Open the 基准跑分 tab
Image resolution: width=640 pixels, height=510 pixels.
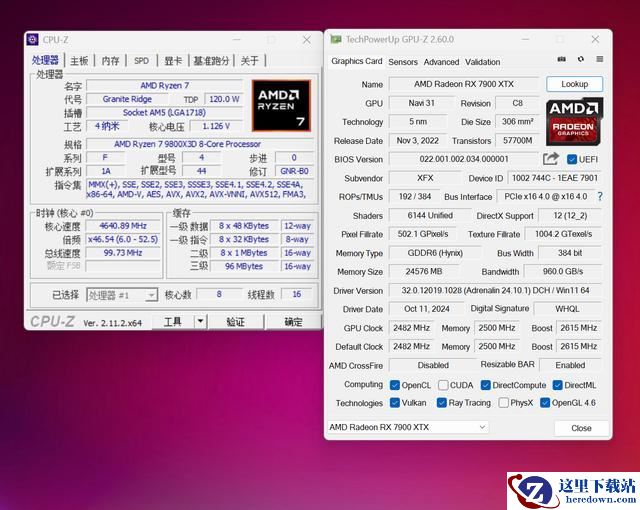(211, 61)
